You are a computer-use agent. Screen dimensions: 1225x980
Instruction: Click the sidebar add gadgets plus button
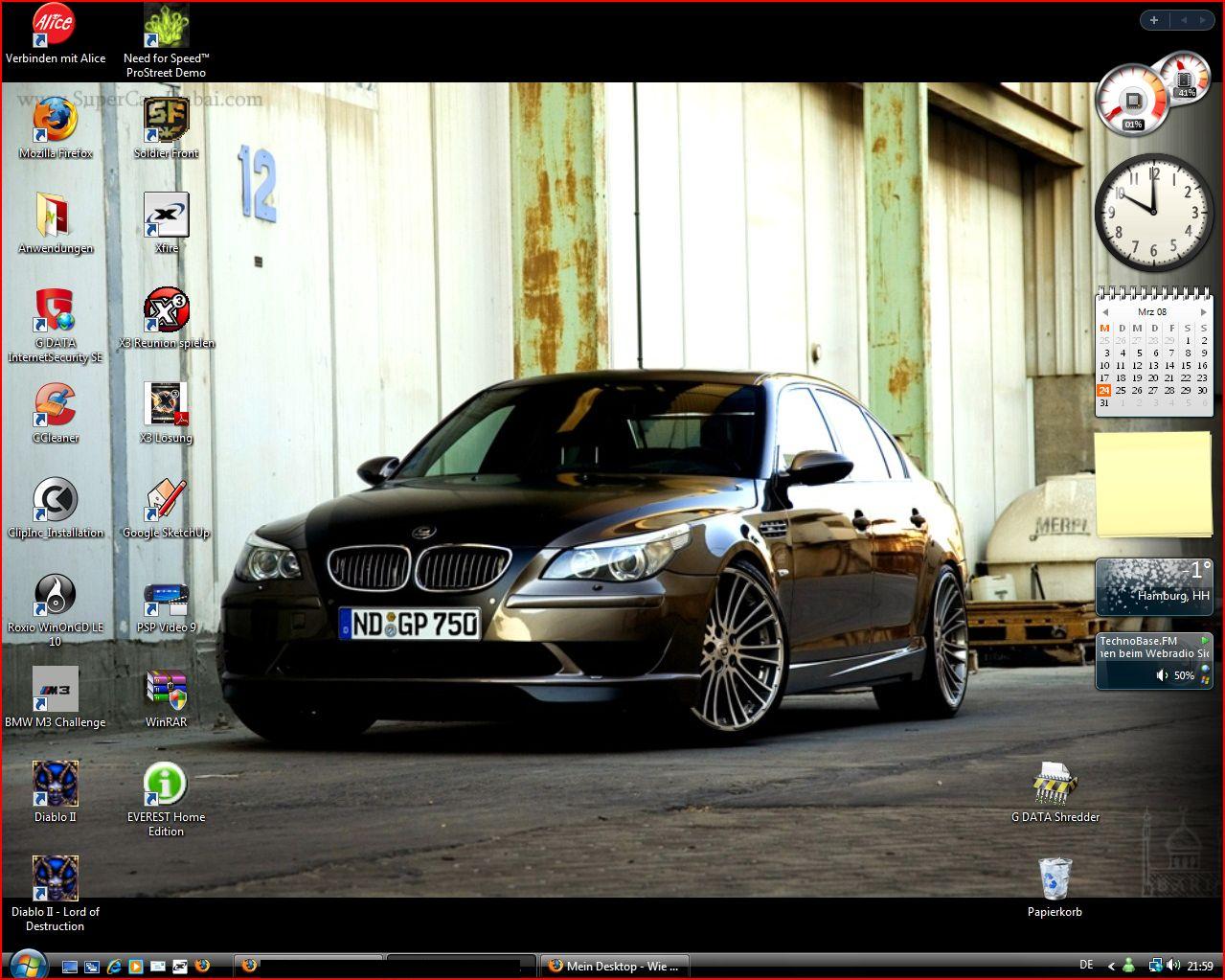pos(1154,20)
